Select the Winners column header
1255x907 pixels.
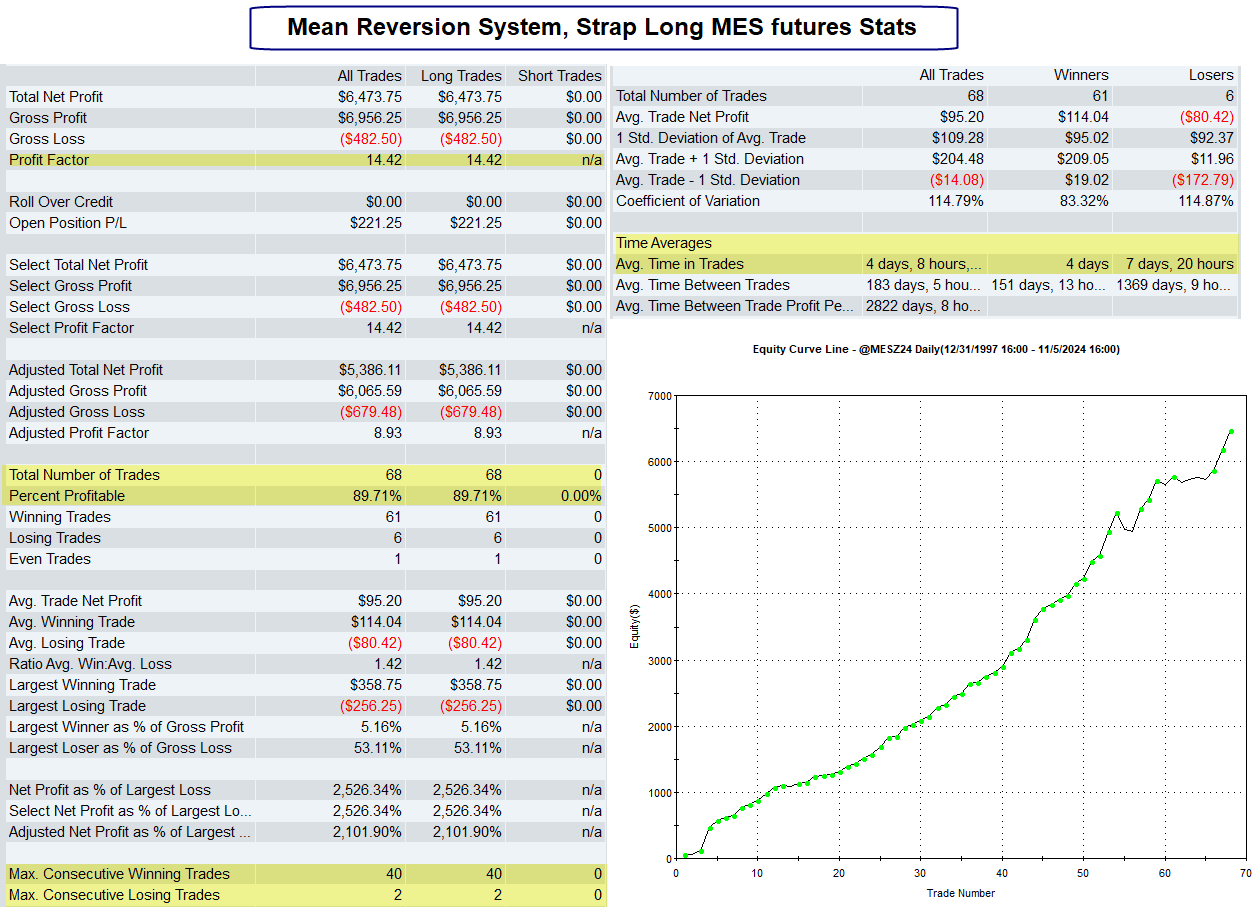pos(1081,75)
